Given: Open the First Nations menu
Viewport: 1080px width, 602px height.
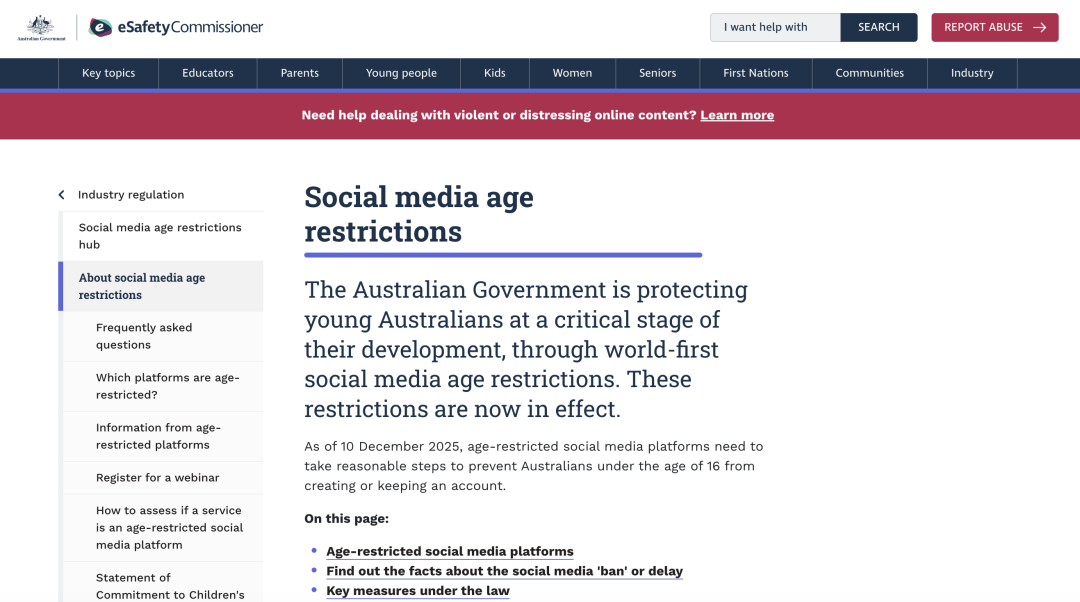Looking at the screenshot, I should pyautogui.click(x=756, y=73).
